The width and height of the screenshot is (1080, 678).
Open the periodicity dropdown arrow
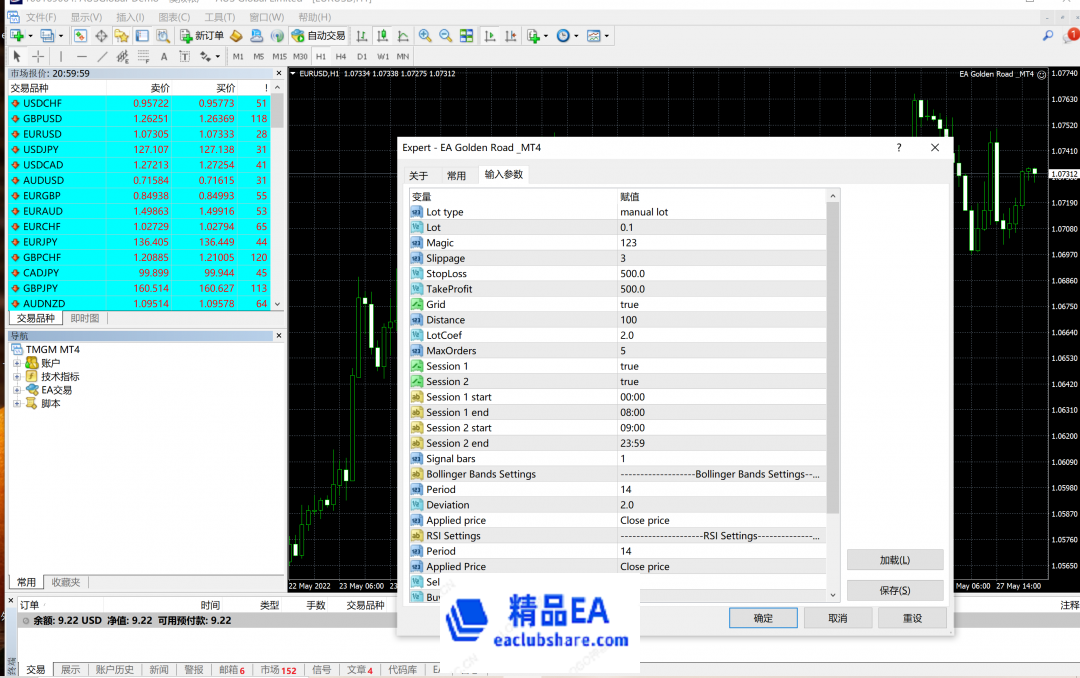577,36
